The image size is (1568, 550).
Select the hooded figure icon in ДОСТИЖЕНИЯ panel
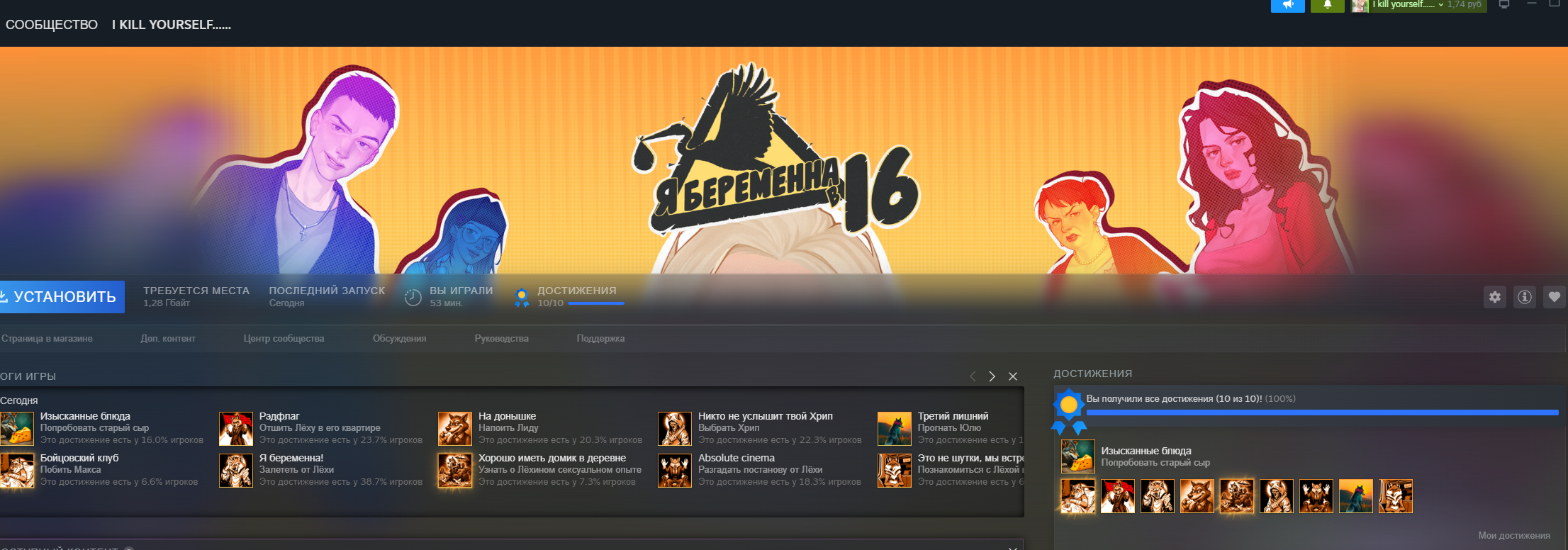coord(1277,496)
